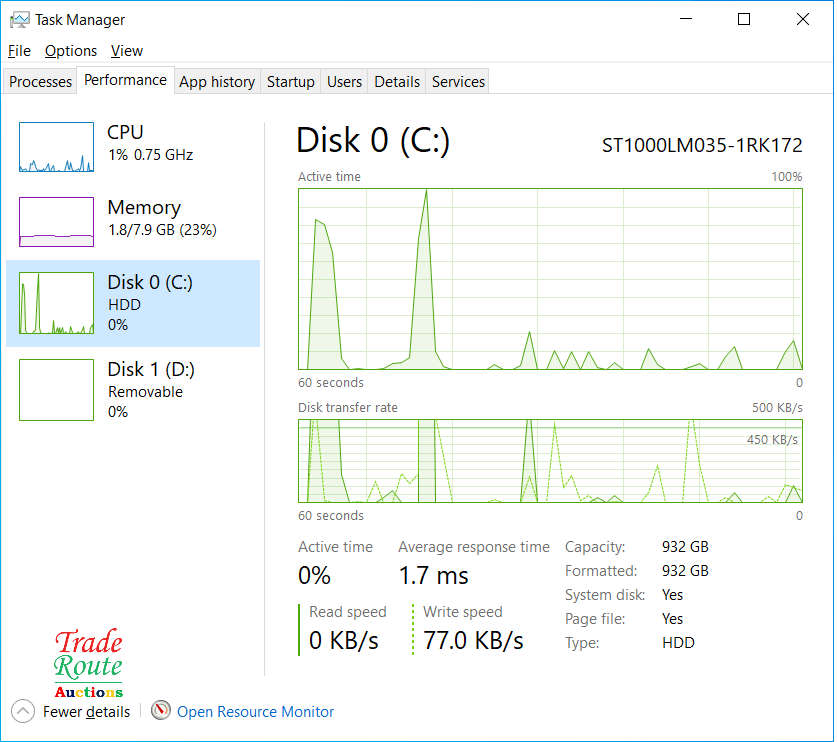Open the File menu
Screen dimensions: 837x742
(19, 50)
